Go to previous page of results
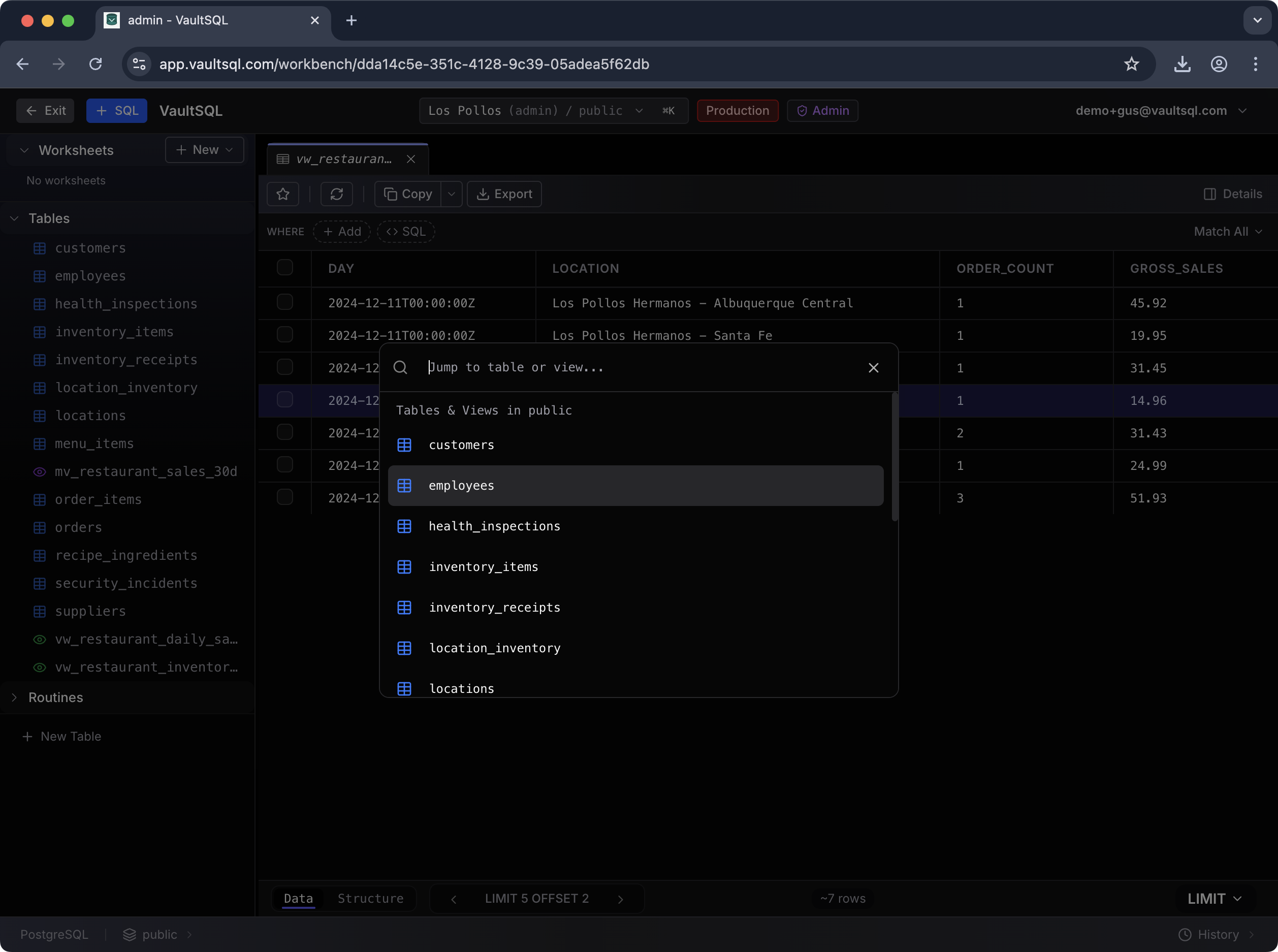Image resolution: width=1278 pixels, height=952 pixels. click(454, 899)
